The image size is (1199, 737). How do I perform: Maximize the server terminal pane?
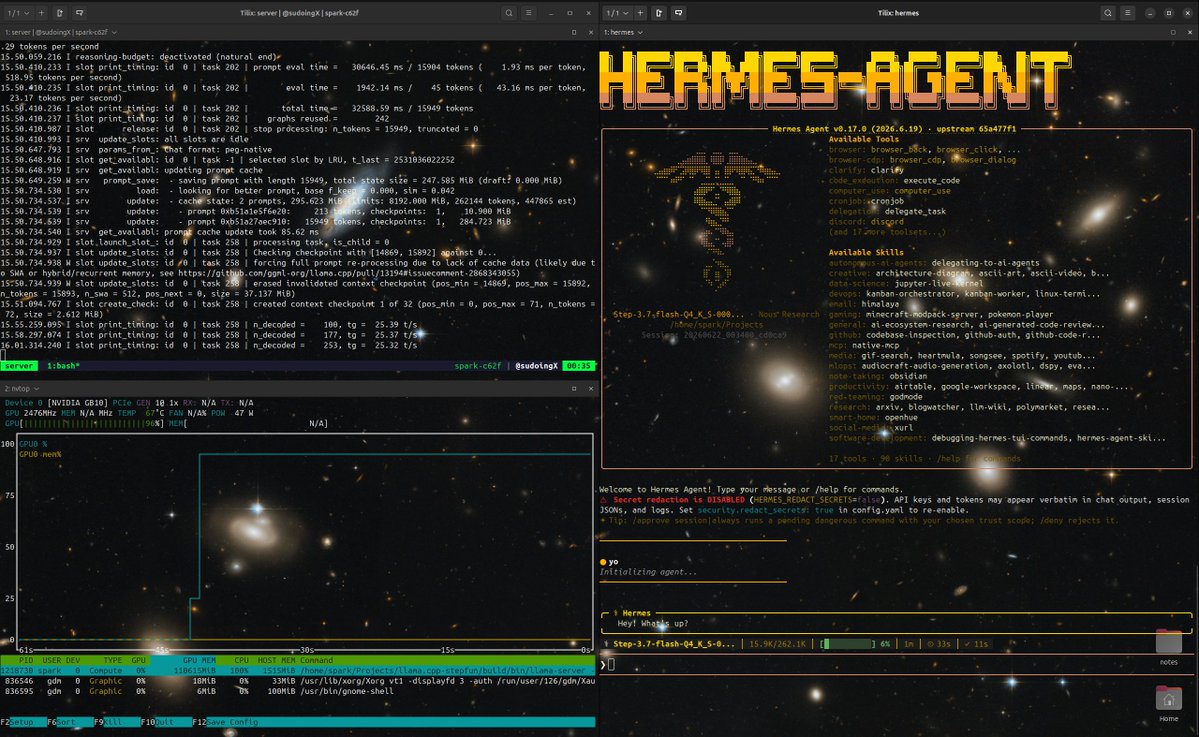574,33
